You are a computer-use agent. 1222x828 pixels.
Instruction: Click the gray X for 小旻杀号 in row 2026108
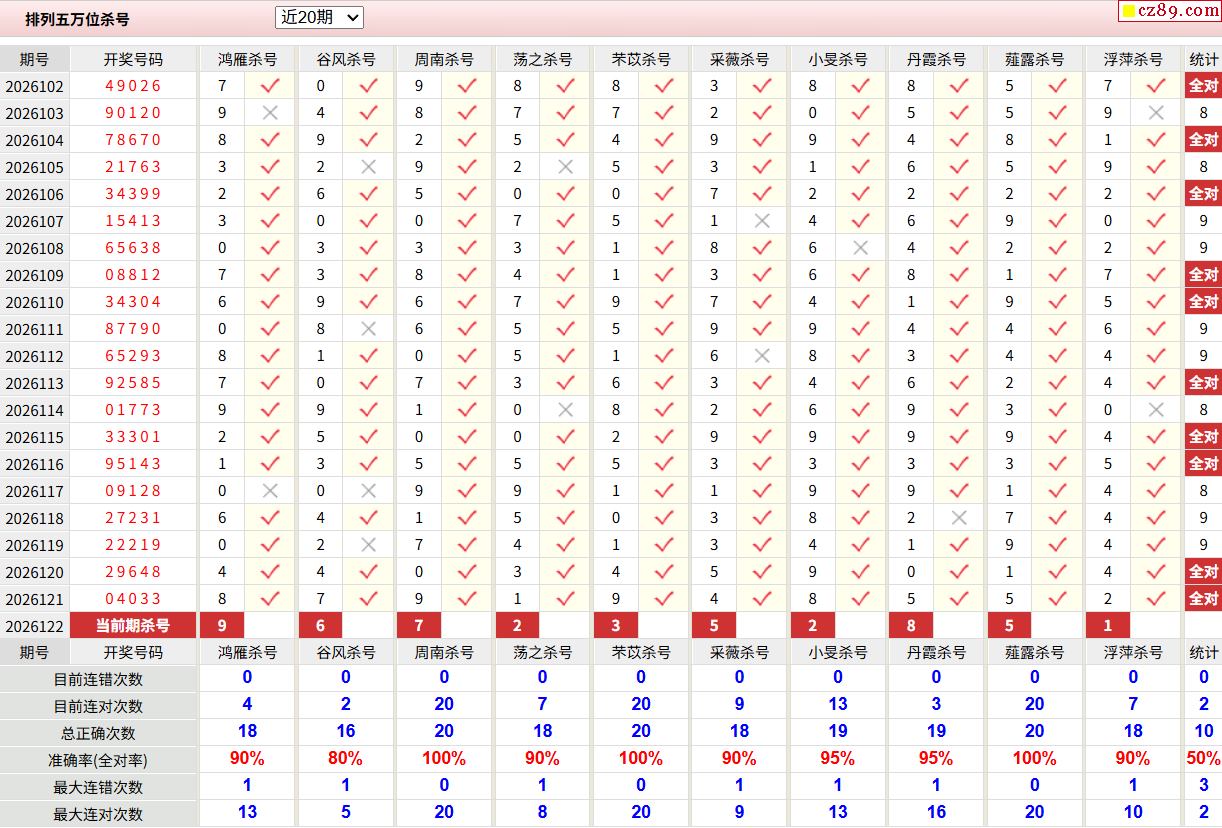[860, 248]
